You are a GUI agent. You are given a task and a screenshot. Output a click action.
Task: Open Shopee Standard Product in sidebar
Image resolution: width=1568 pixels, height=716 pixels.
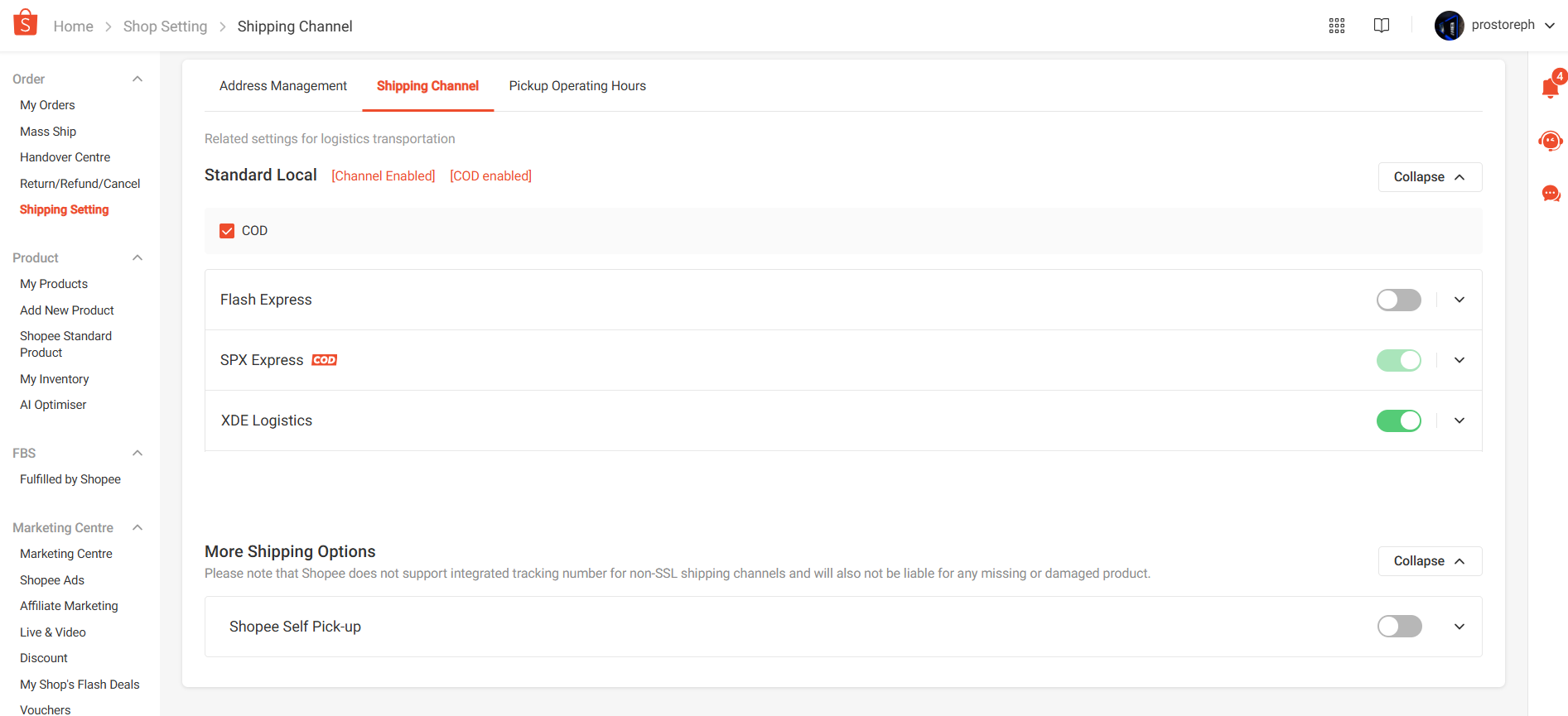point(66,344)
